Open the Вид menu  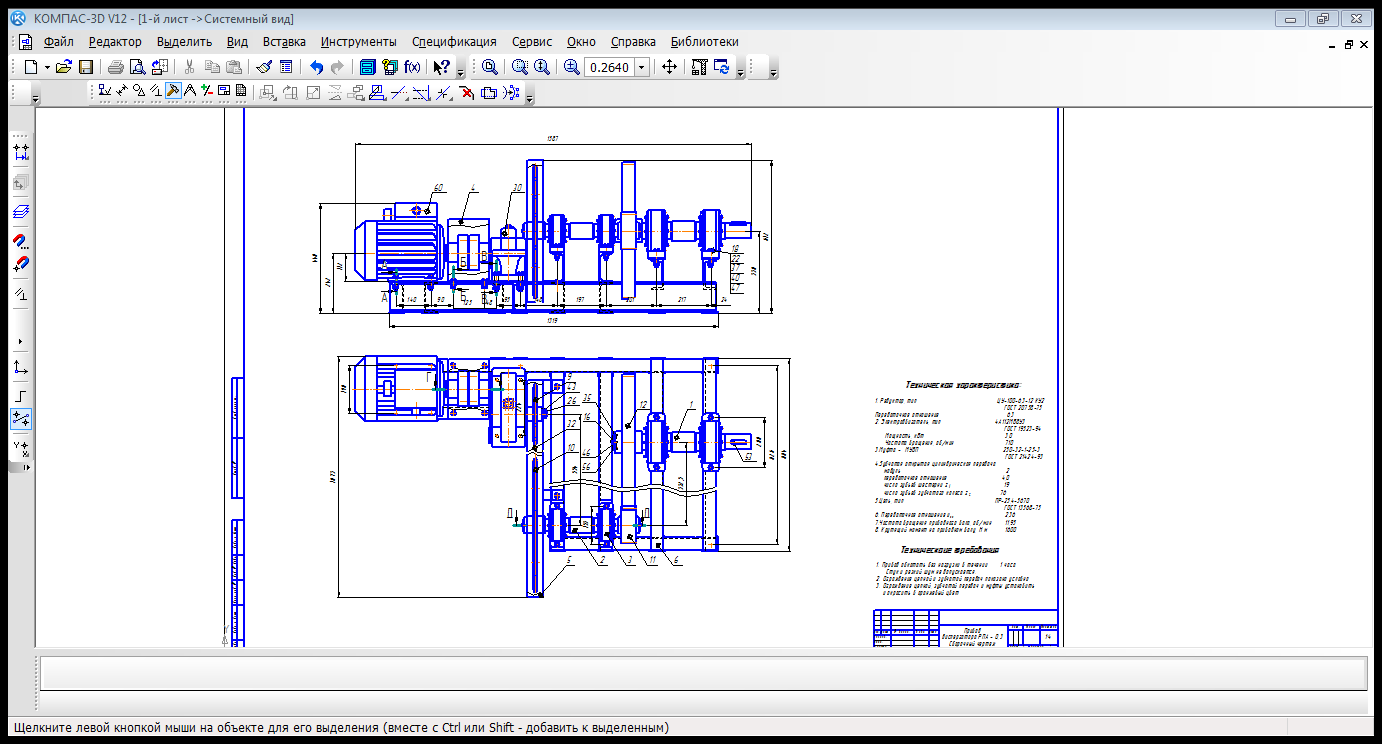(x=237, y=42)
